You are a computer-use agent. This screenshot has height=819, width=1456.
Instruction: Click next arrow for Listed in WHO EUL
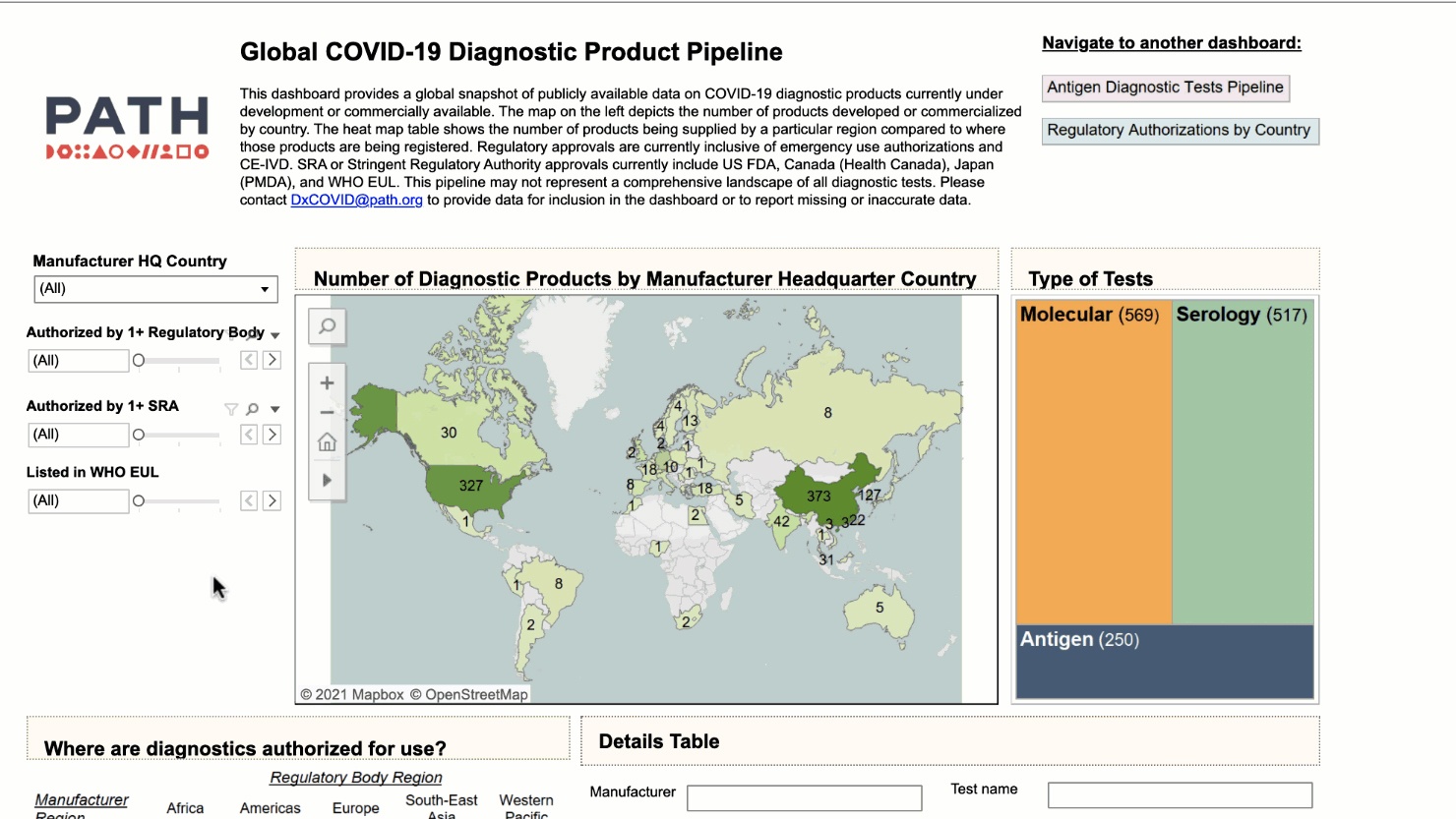tap(273, 501)
